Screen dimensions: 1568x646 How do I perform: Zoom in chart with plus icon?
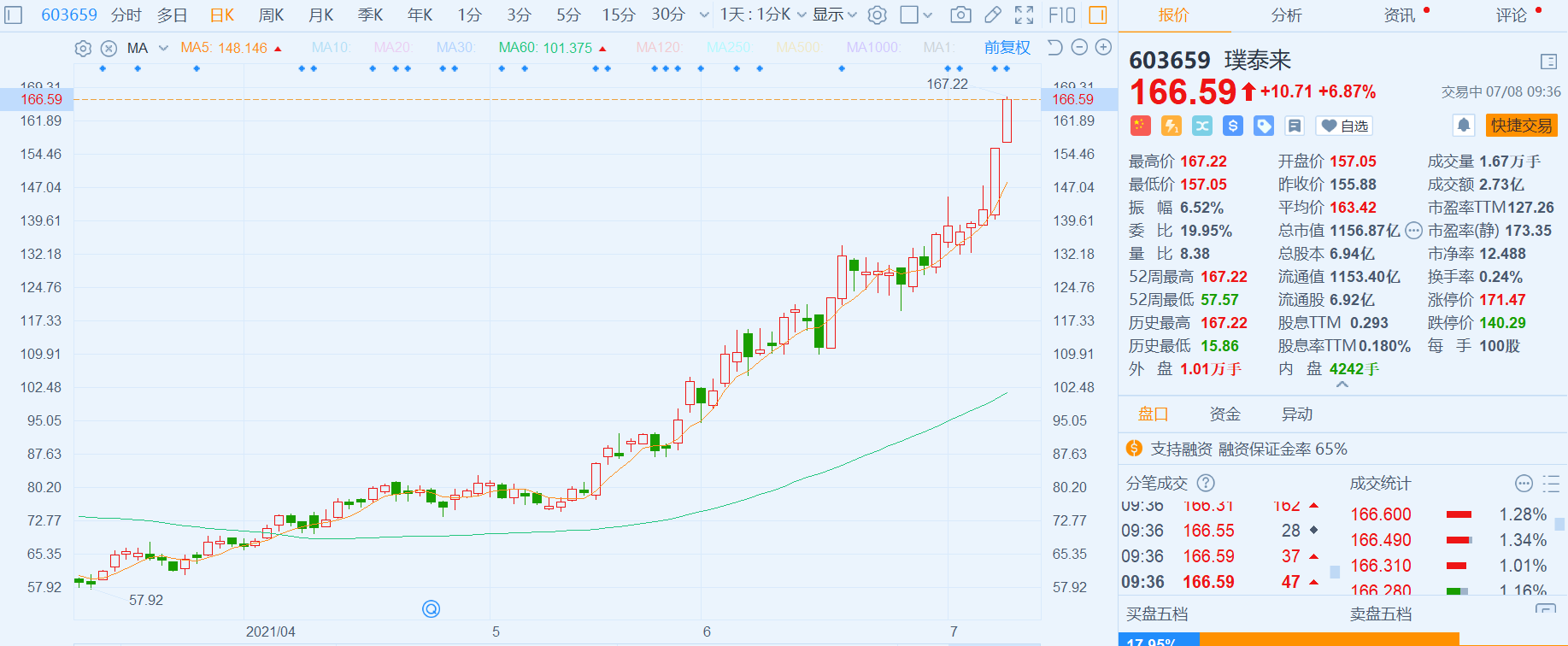pyautogui.click(x=1103, y=48)
